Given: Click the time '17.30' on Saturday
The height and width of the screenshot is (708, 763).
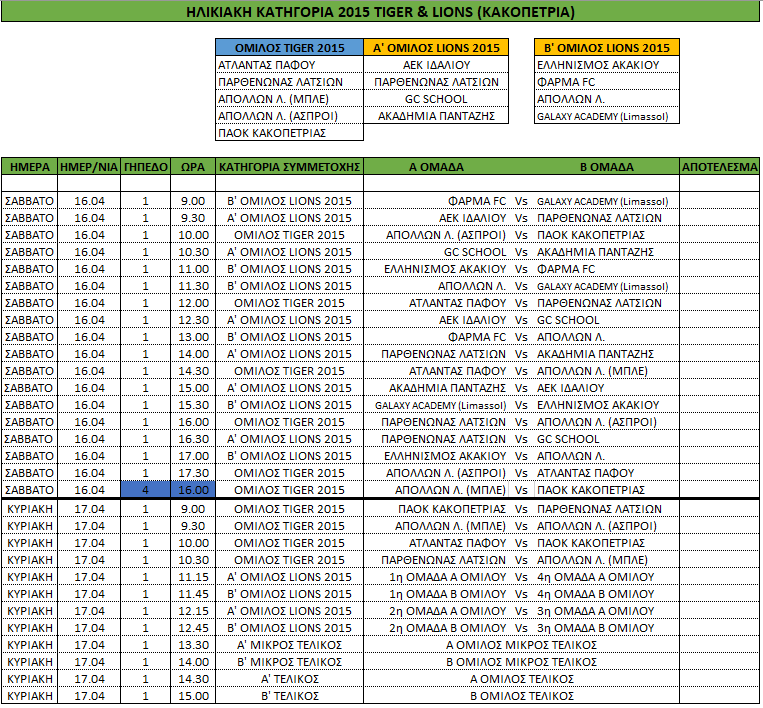Looking at the screenshot, I should [193, 473].
